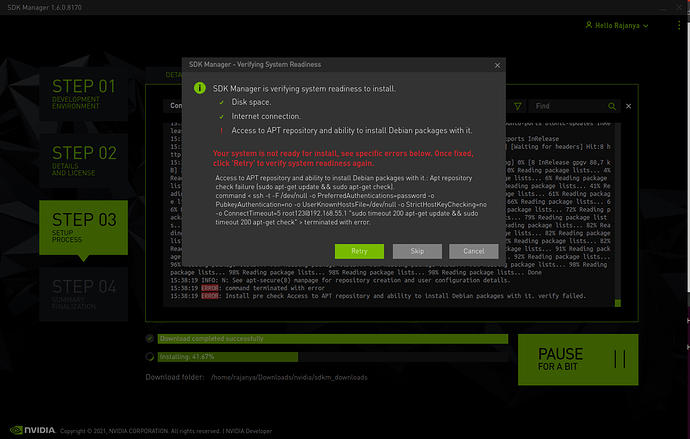The width and height of the screenshot is (690, 439).
Task: Click the Disk space checkmark icon
Action: pyautogui.click(x=222, y=102)
